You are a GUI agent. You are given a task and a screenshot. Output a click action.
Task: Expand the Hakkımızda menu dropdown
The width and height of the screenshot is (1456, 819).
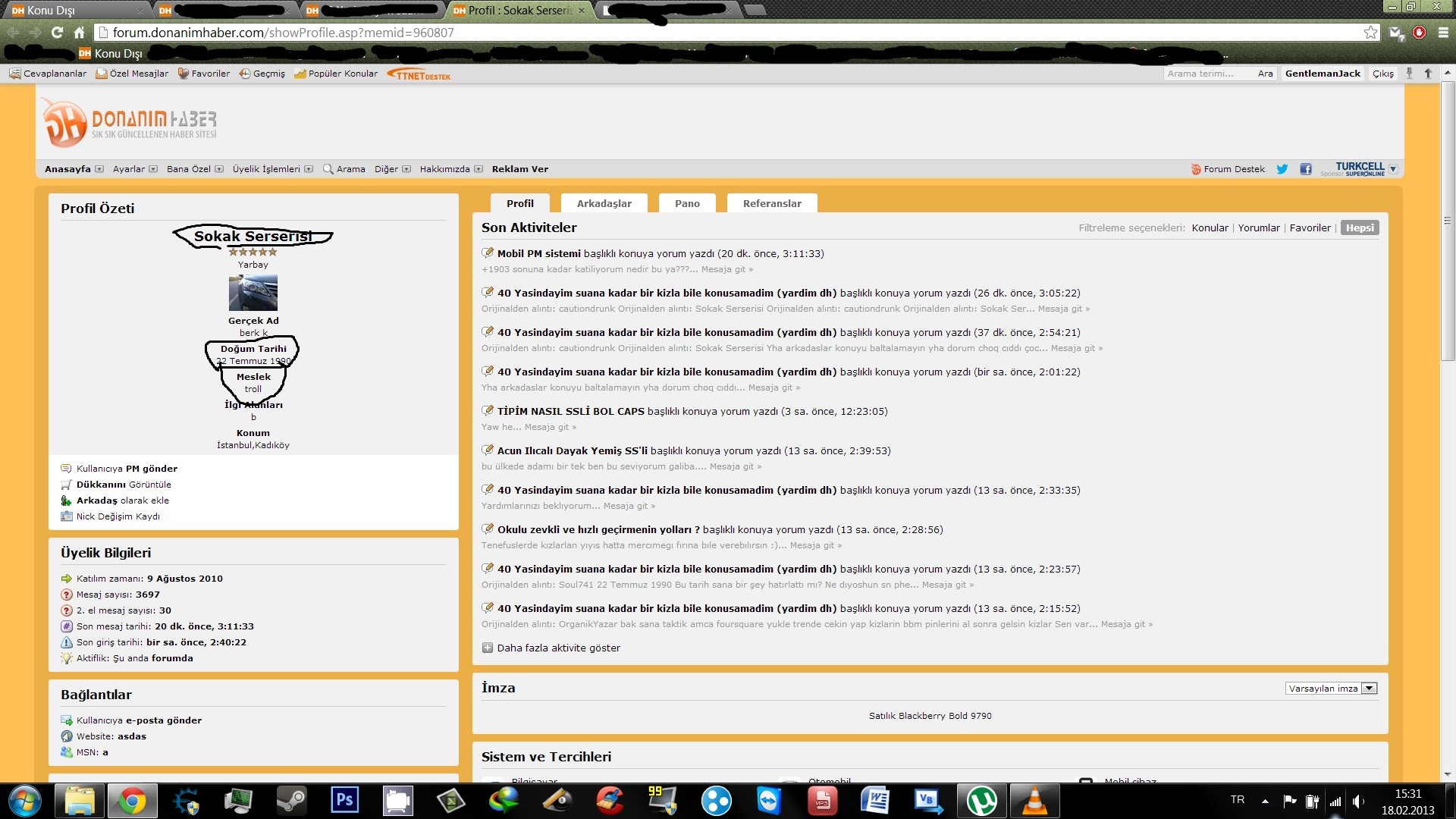[479, 169]
